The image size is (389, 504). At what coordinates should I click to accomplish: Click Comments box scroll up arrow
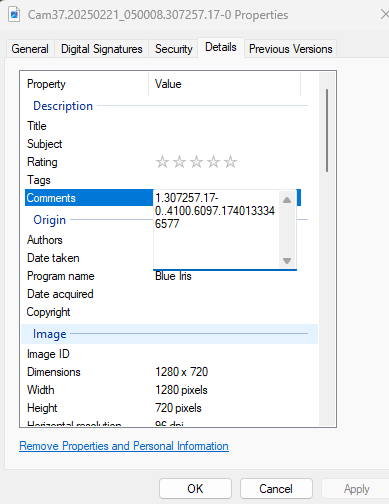(x=287, y=200)
